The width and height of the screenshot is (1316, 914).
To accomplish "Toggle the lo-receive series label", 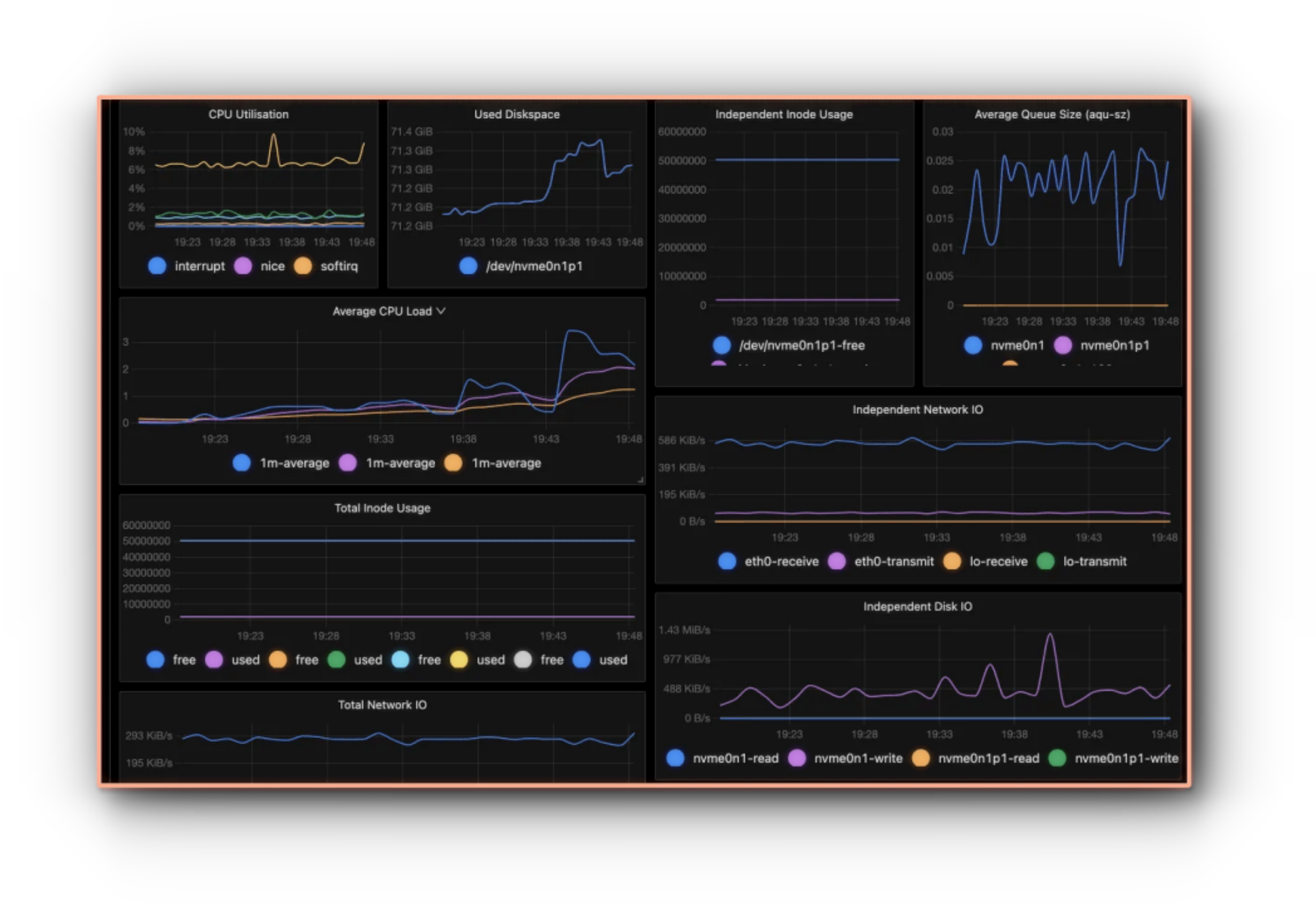I will [998, 561].
